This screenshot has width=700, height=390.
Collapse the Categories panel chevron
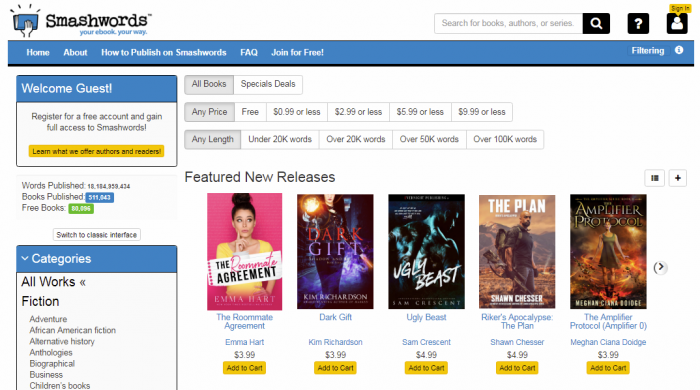[x=25, y=258]
